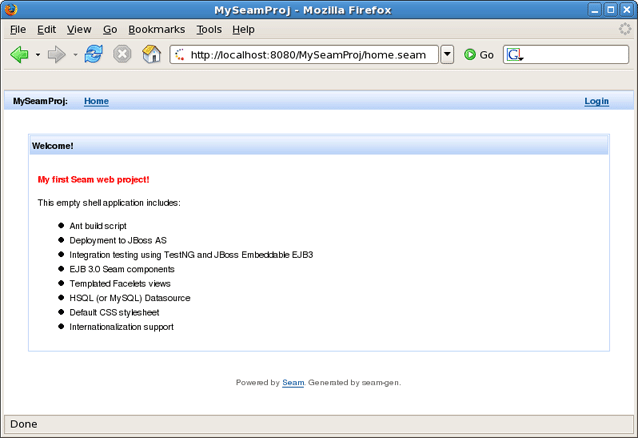Viewport: 638px width, 438px height.
Task: Click the Firefox activity throbber icon
Action: 626,30
